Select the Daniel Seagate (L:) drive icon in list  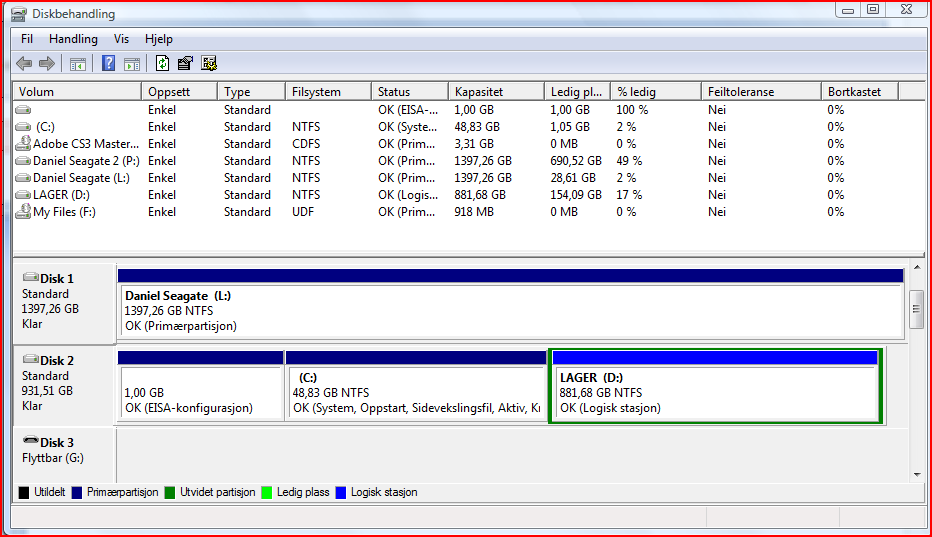pyautogui.click(x=23, y=178)
